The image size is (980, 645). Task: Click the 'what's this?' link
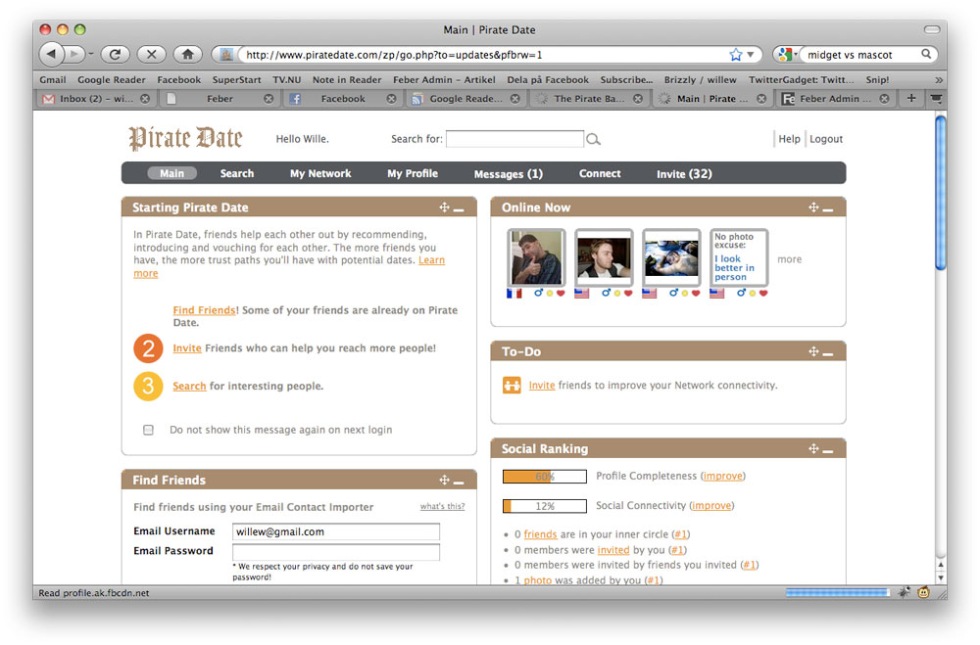tap(442, 506)
